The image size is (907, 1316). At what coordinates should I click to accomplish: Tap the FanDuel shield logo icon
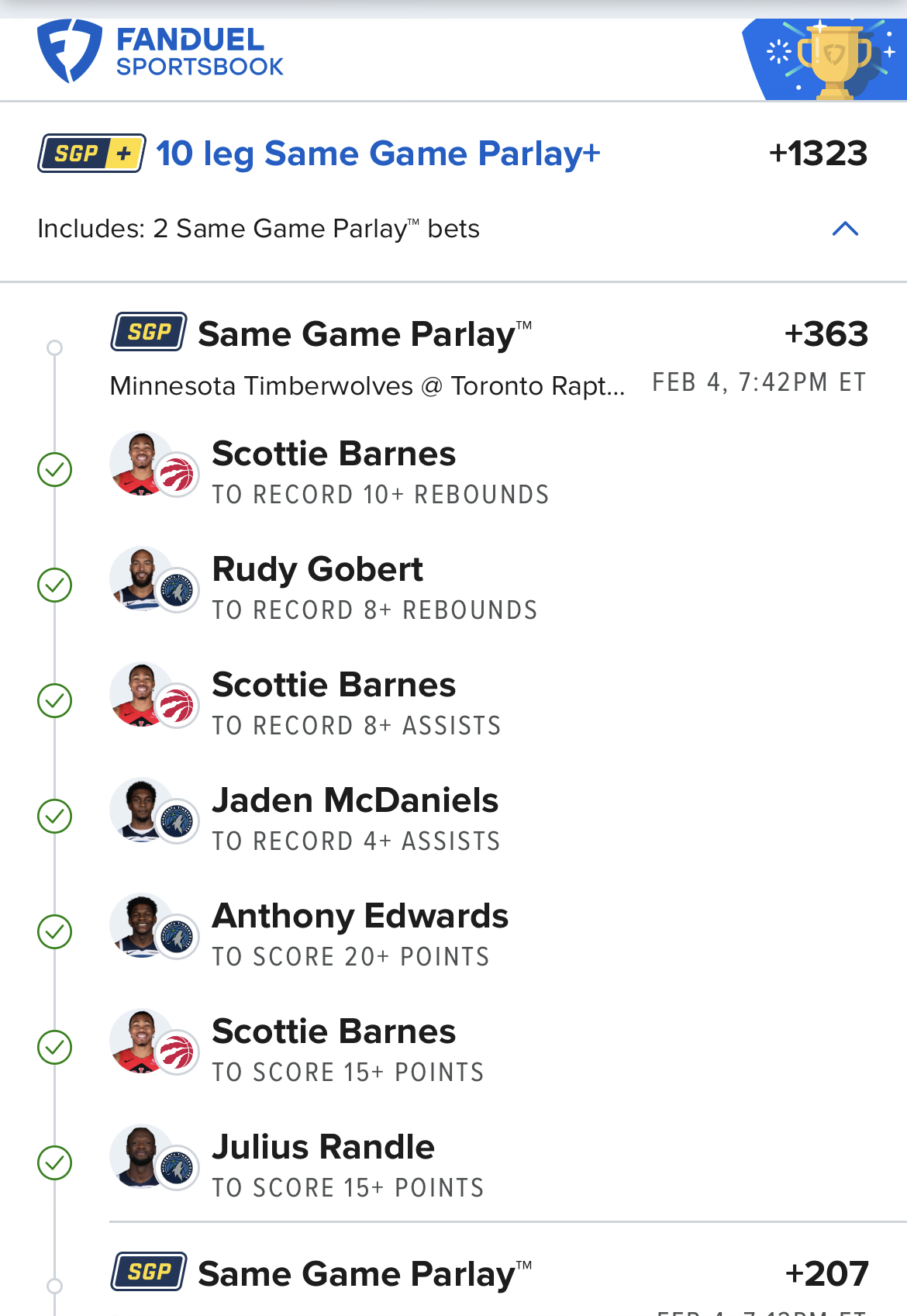tap(69, 51)
